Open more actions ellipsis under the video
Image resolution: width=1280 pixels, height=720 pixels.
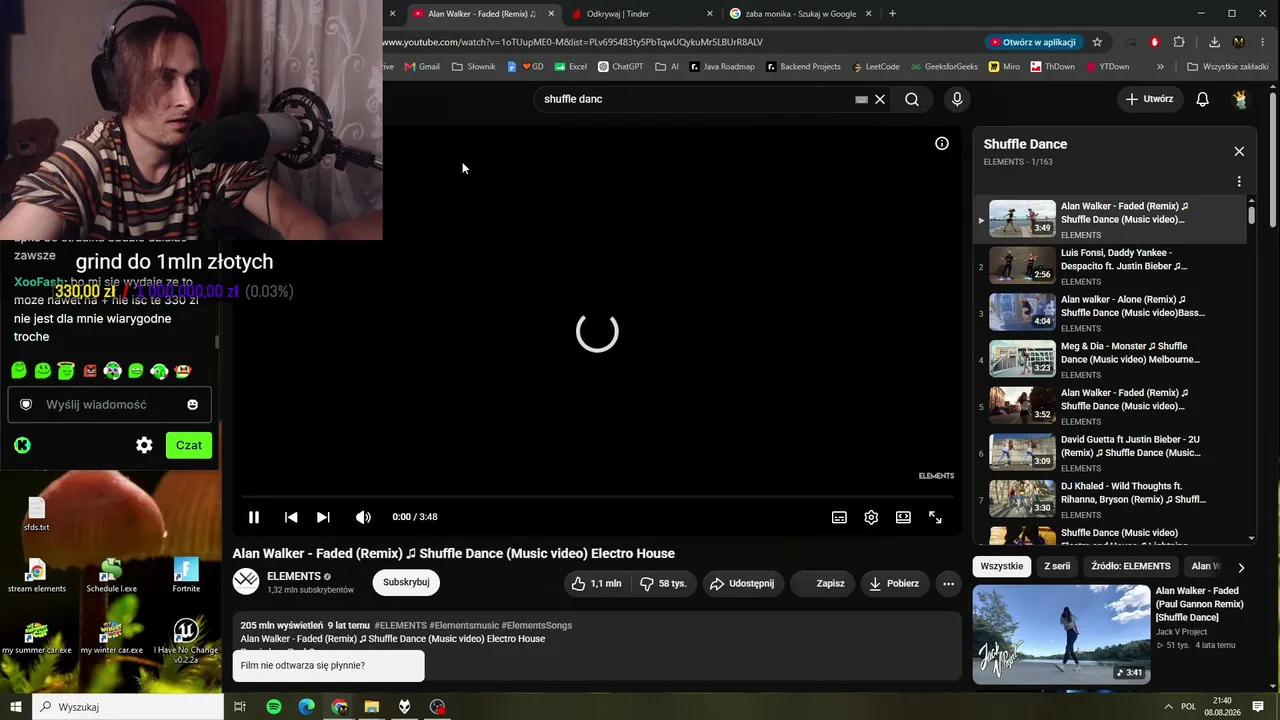[x=948, y=583]
